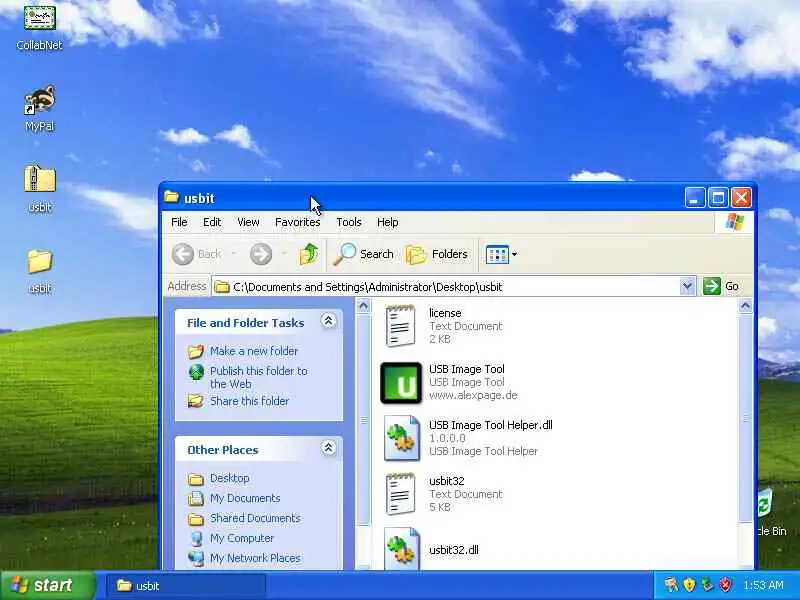Image resolution: width=800 pixels, height=600 pixels.
Task: Click the Forward arrow toolbar button
Action: click(261, 254)
